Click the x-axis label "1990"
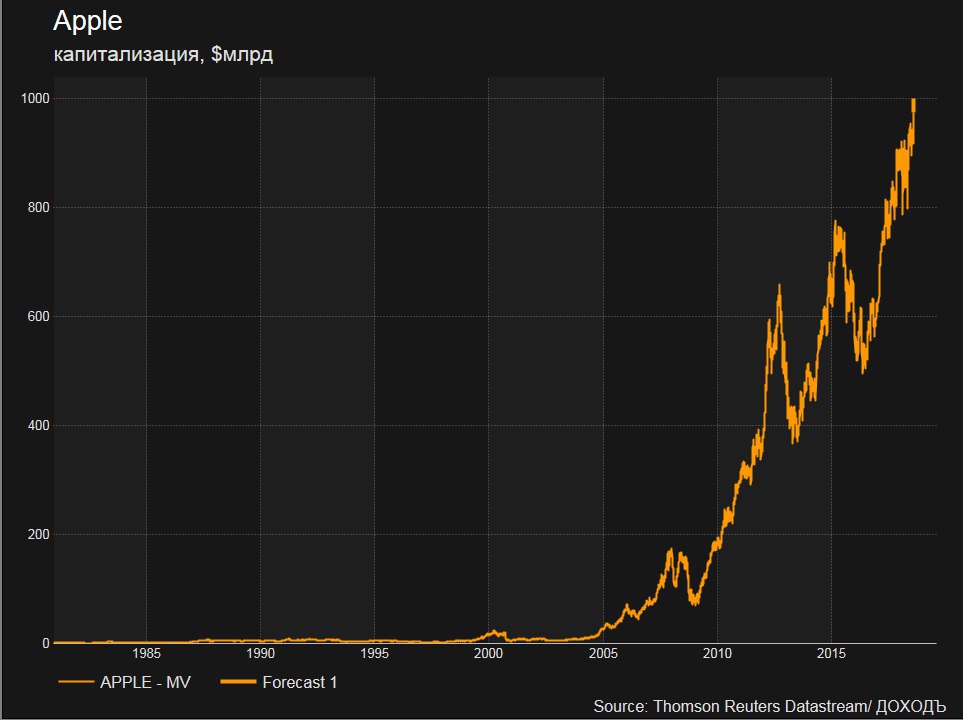Screen dimensions: 963x720 260,654
